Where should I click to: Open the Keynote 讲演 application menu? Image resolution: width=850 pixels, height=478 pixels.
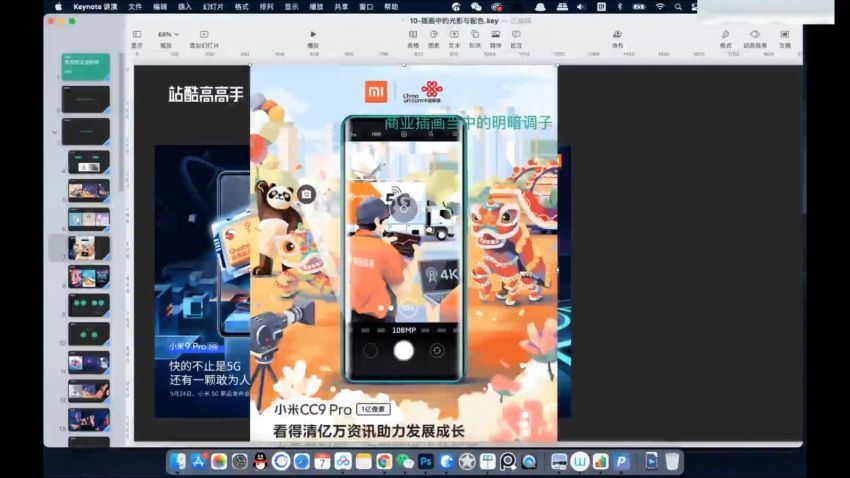95,7
